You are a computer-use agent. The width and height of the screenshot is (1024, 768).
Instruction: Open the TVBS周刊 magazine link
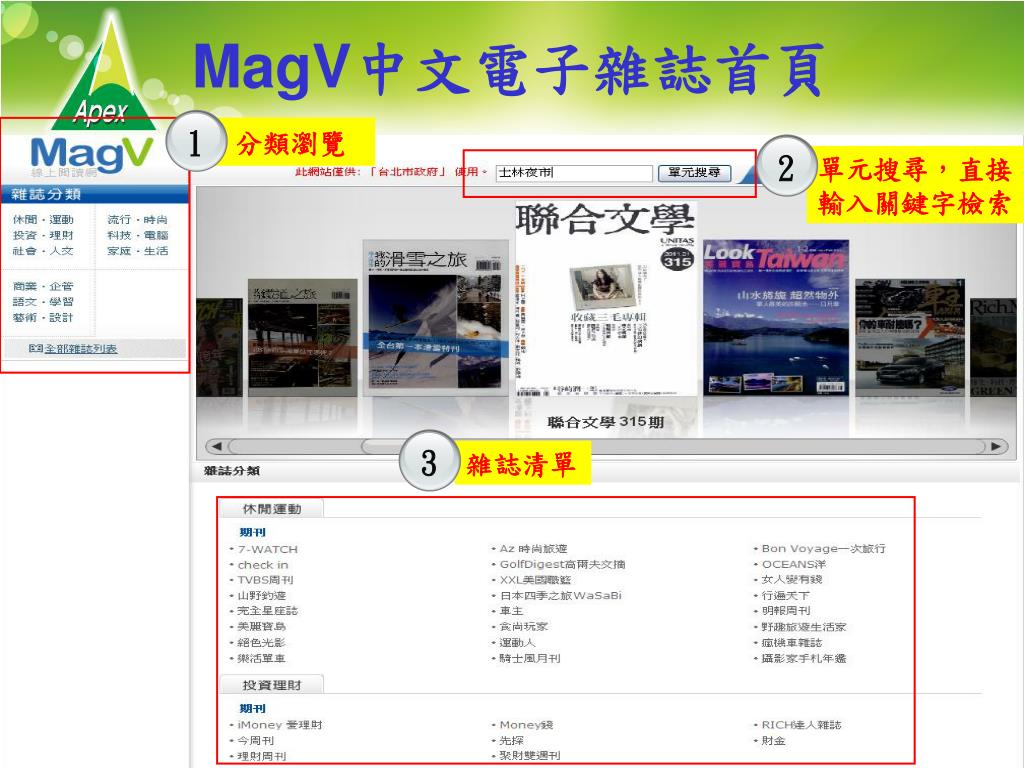point(265,580)
